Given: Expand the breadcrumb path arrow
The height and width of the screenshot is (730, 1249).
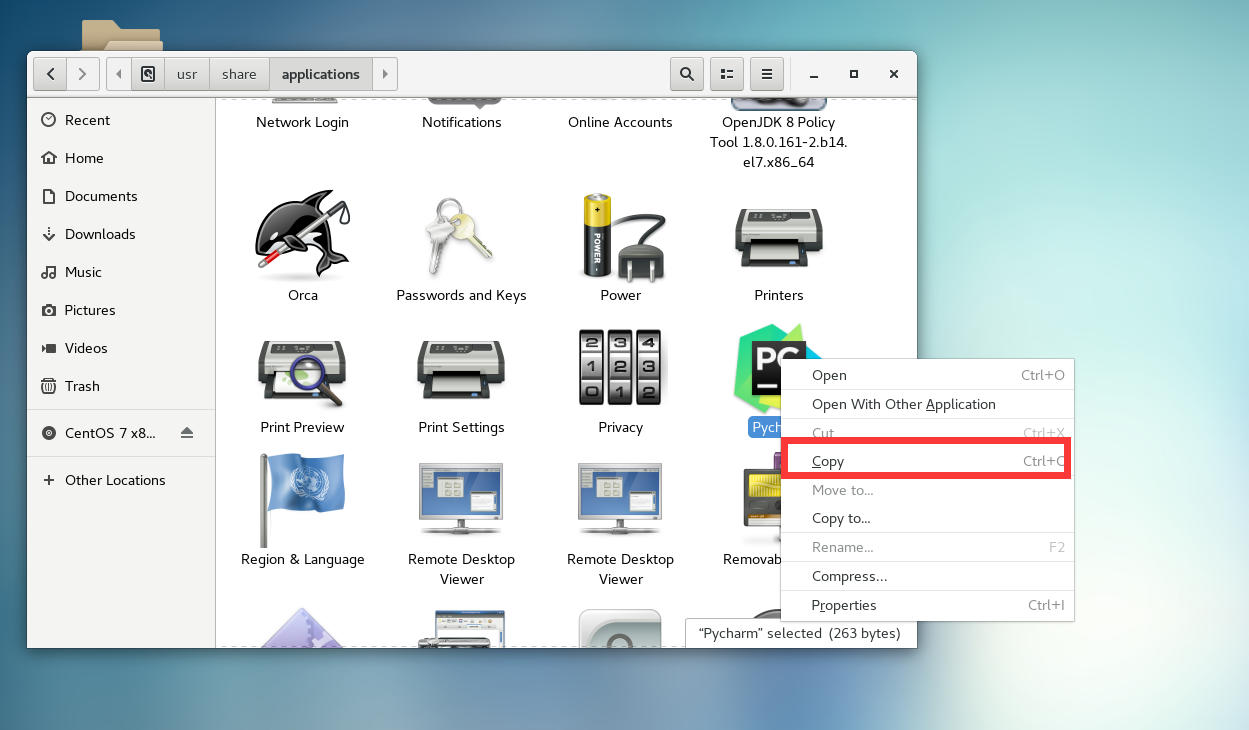Looking at the screenshot, I should [385, 74].
